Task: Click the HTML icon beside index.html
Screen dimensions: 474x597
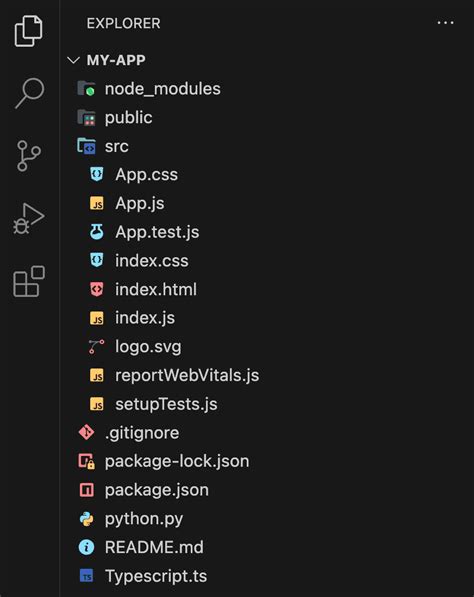Action: (x=97, y=289)
